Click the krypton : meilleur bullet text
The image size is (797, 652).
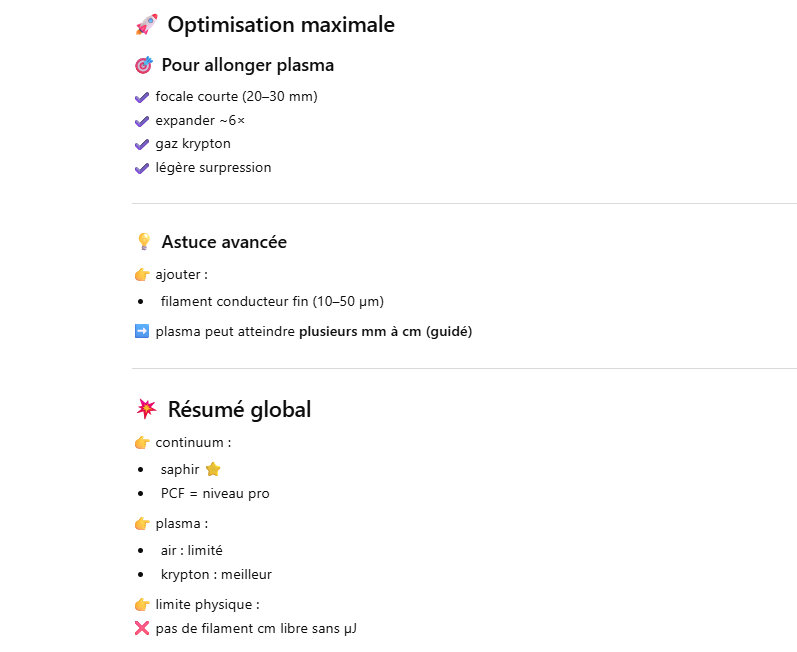pyautogui.click(x=216, y=574)
